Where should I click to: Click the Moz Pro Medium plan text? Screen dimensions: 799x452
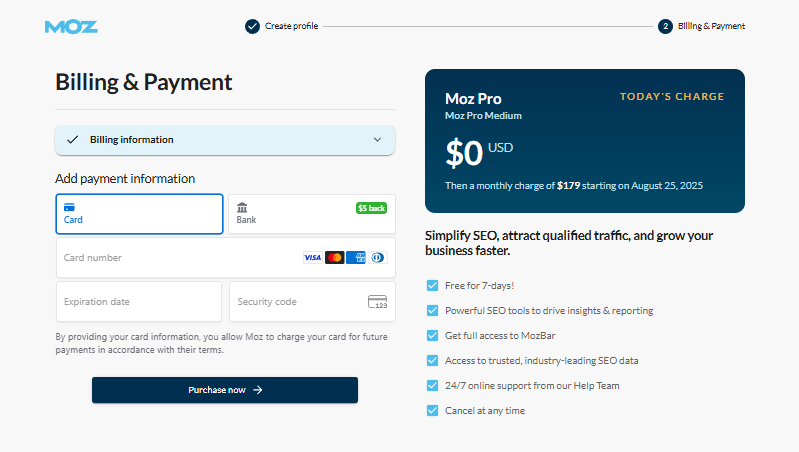[483, 116]
